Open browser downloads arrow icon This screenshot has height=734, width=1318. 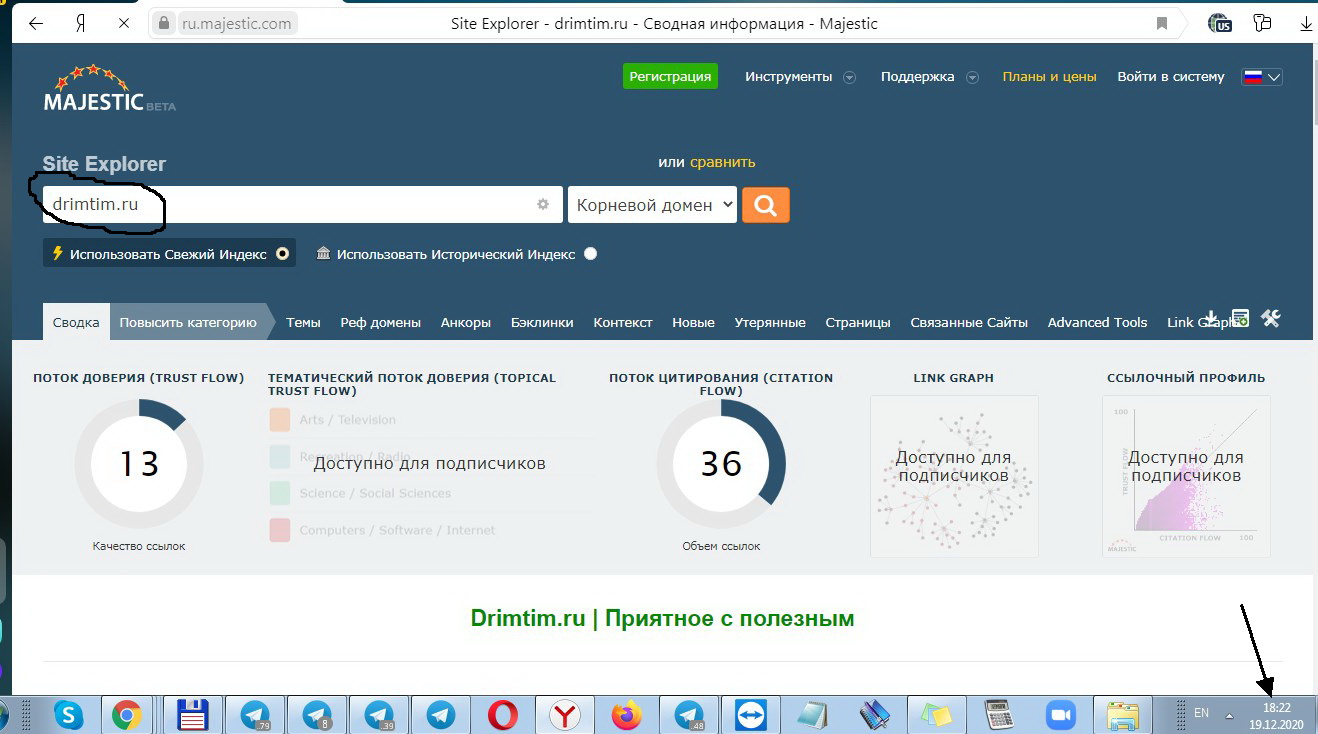[1306, 24]
